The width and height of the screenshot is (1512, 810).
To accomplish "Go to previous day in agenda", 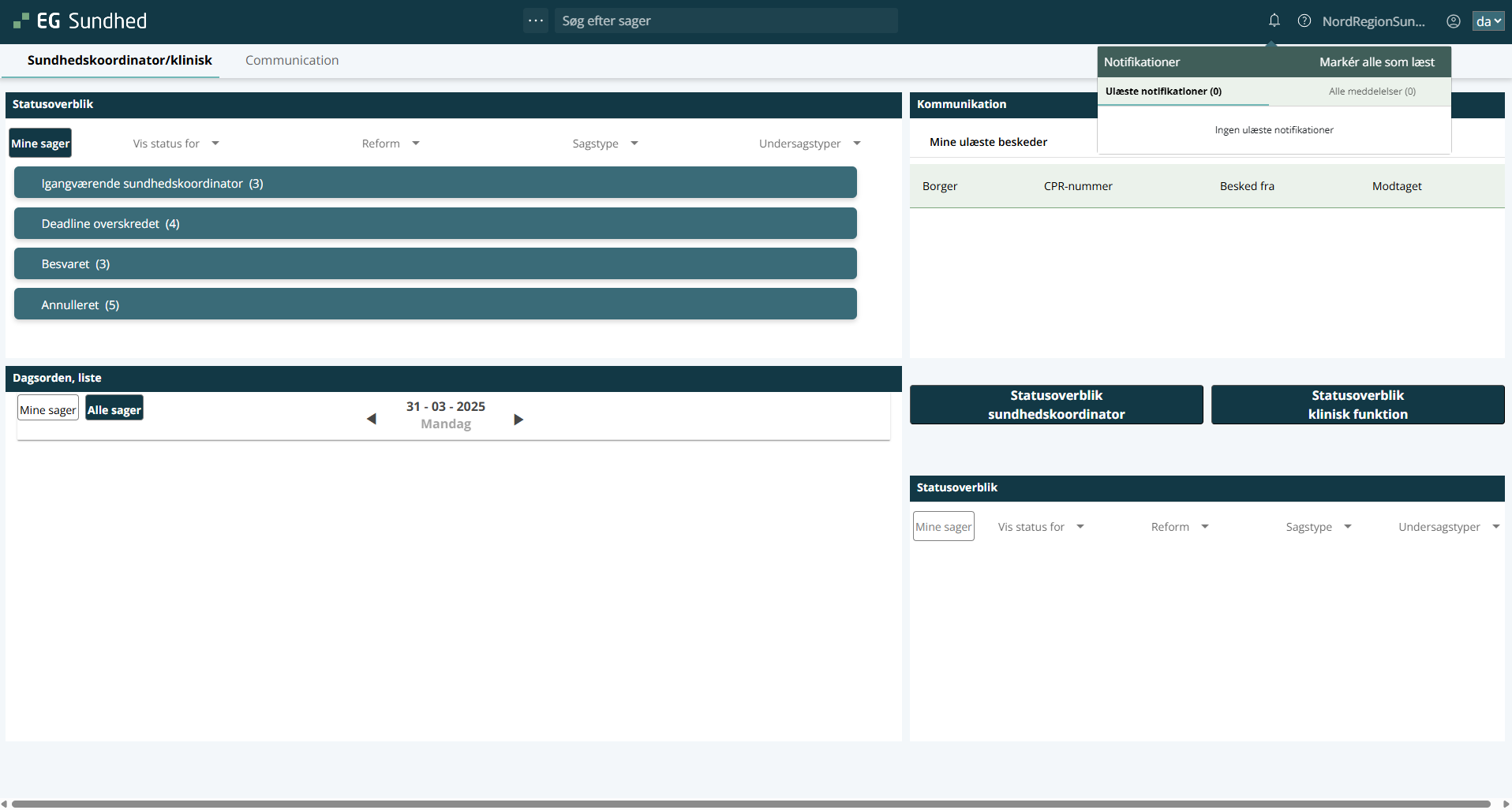I will 371,419.
